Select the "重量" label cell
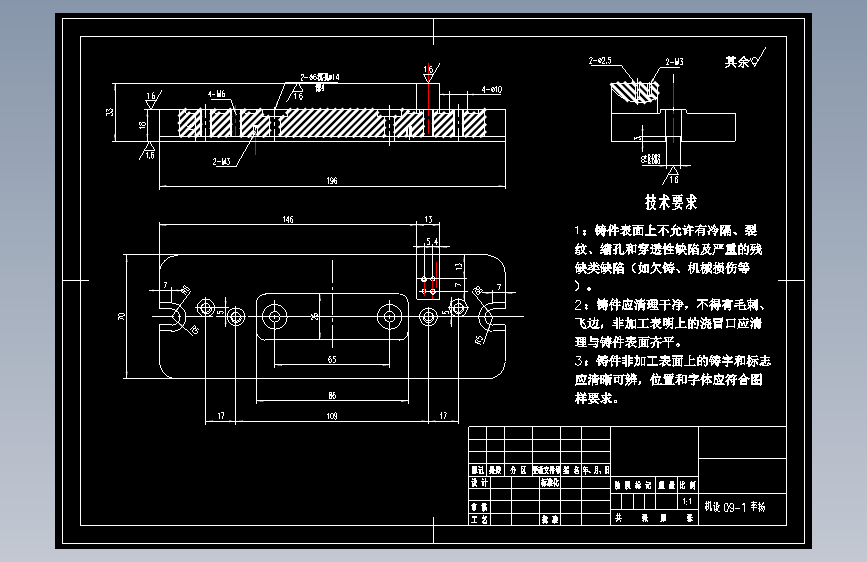 pos(667,485)
